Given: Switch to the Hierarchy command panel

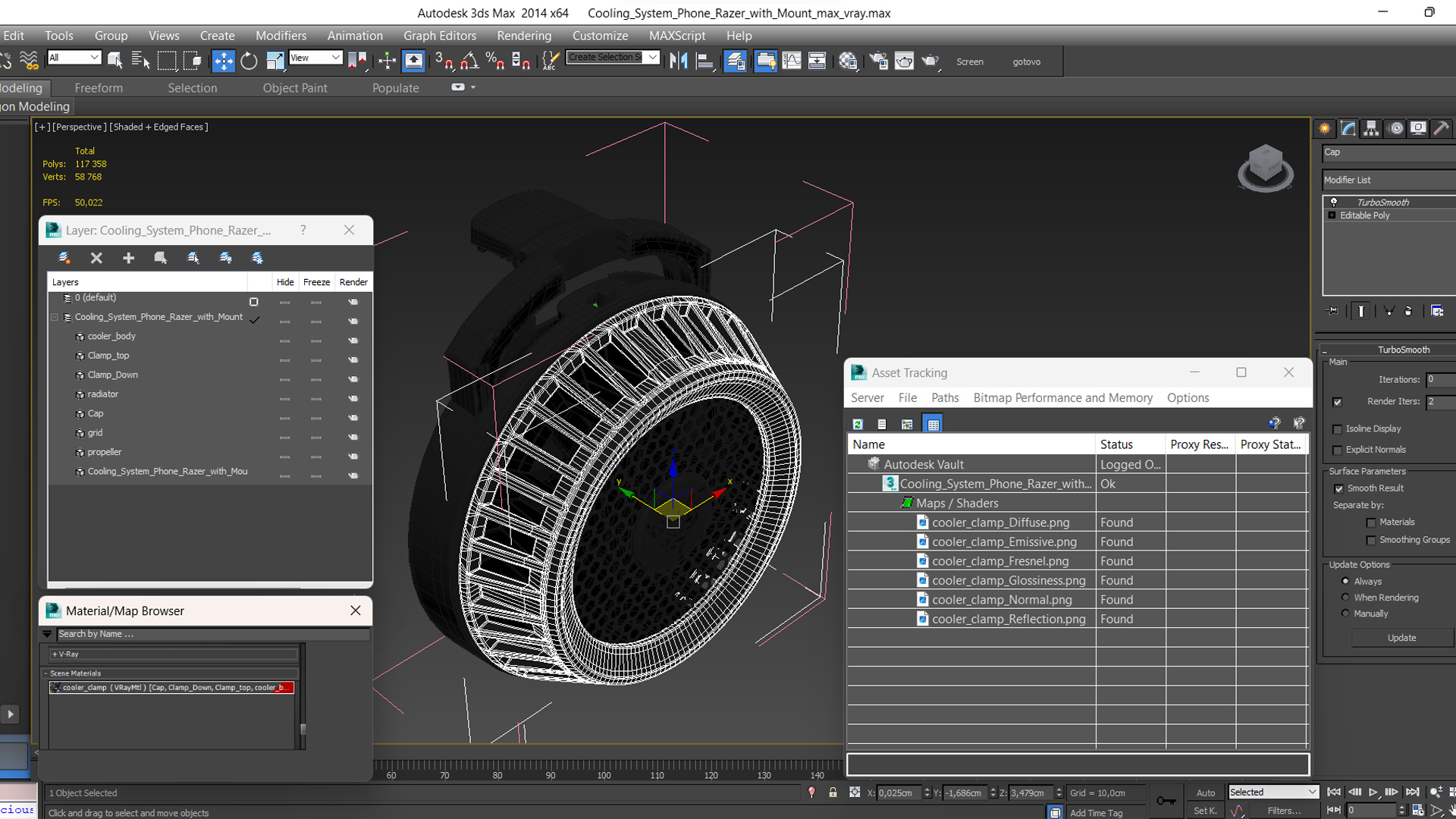Looking at the screenshot, I should pyautogui.click(x=1371, y=128).
